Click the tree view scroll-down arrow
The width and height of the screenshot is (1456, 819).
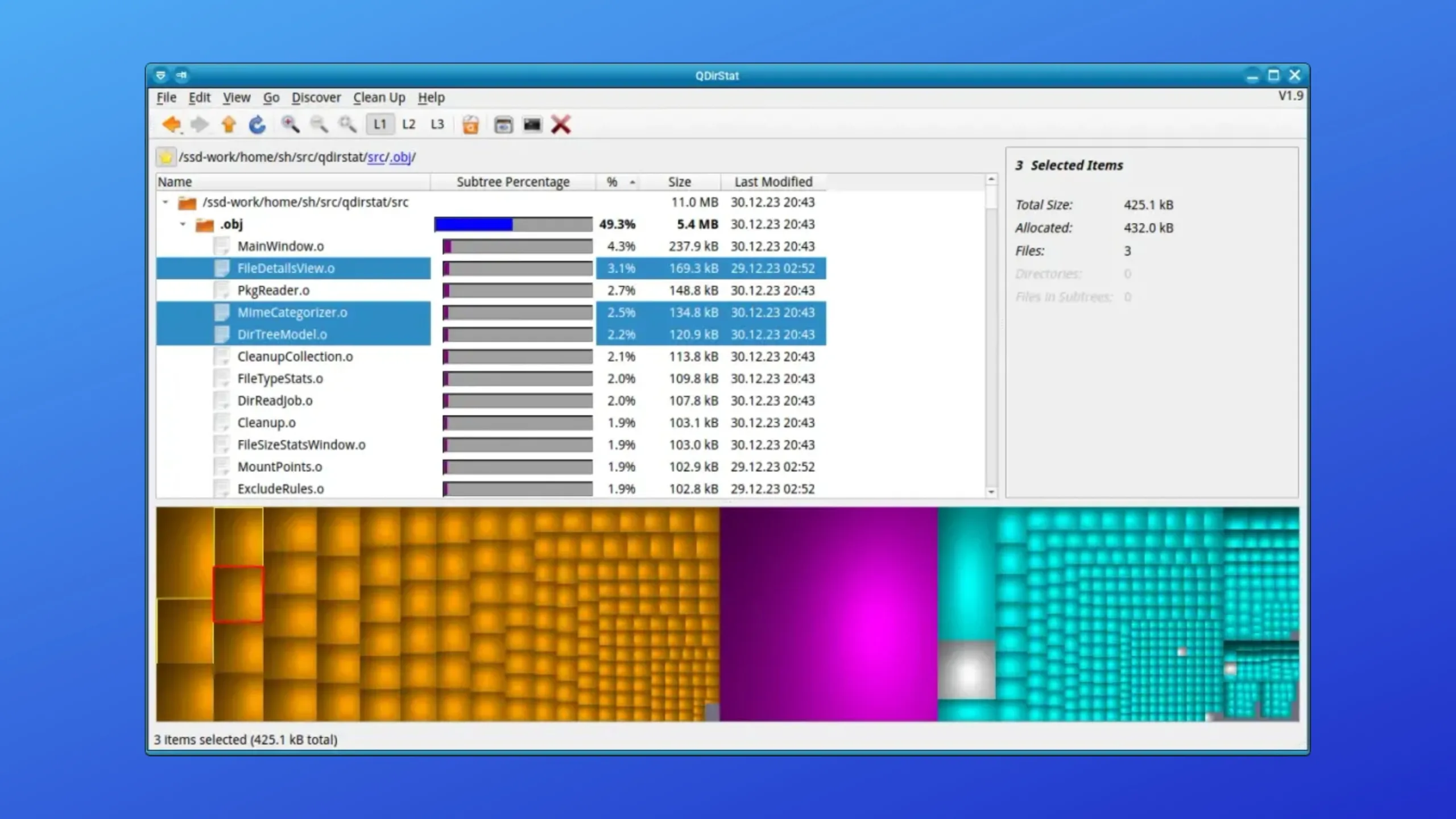[x=991, y=492]
